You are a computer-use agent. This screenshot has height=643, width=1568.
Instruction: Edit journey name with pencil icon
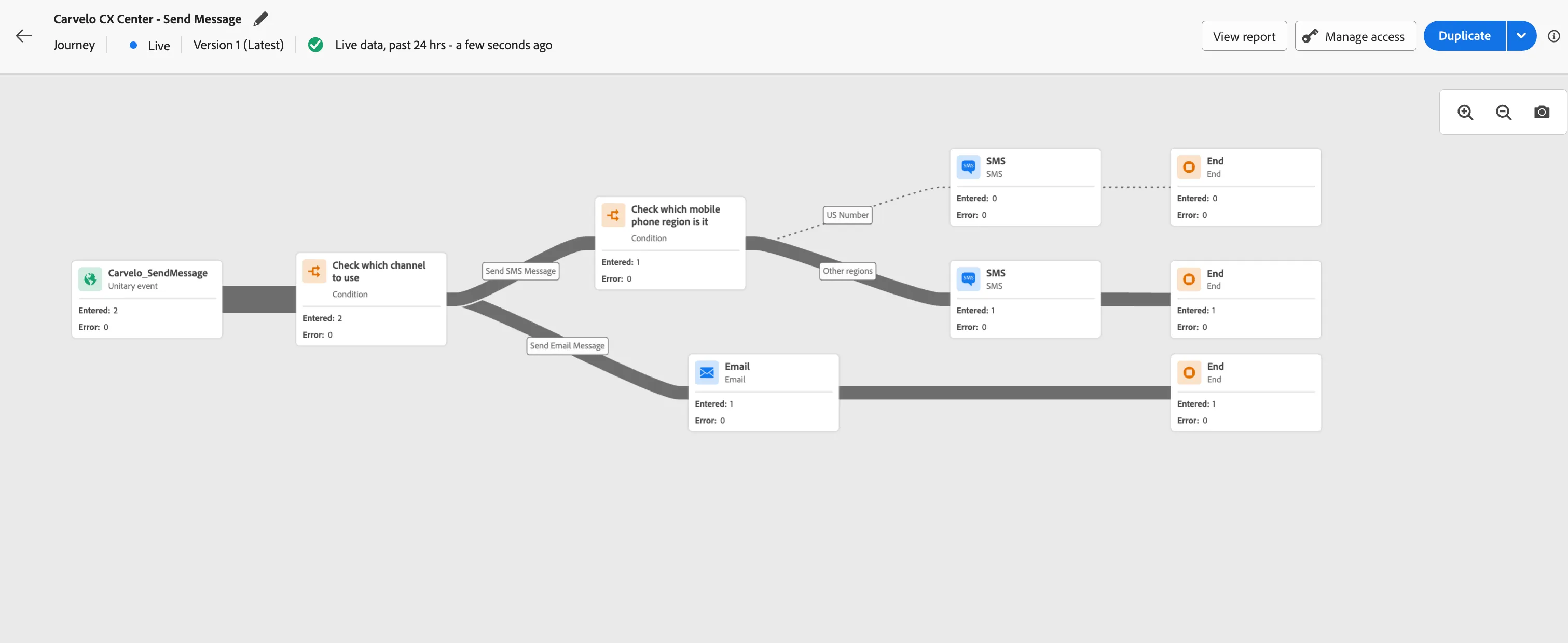click(260, 19)
